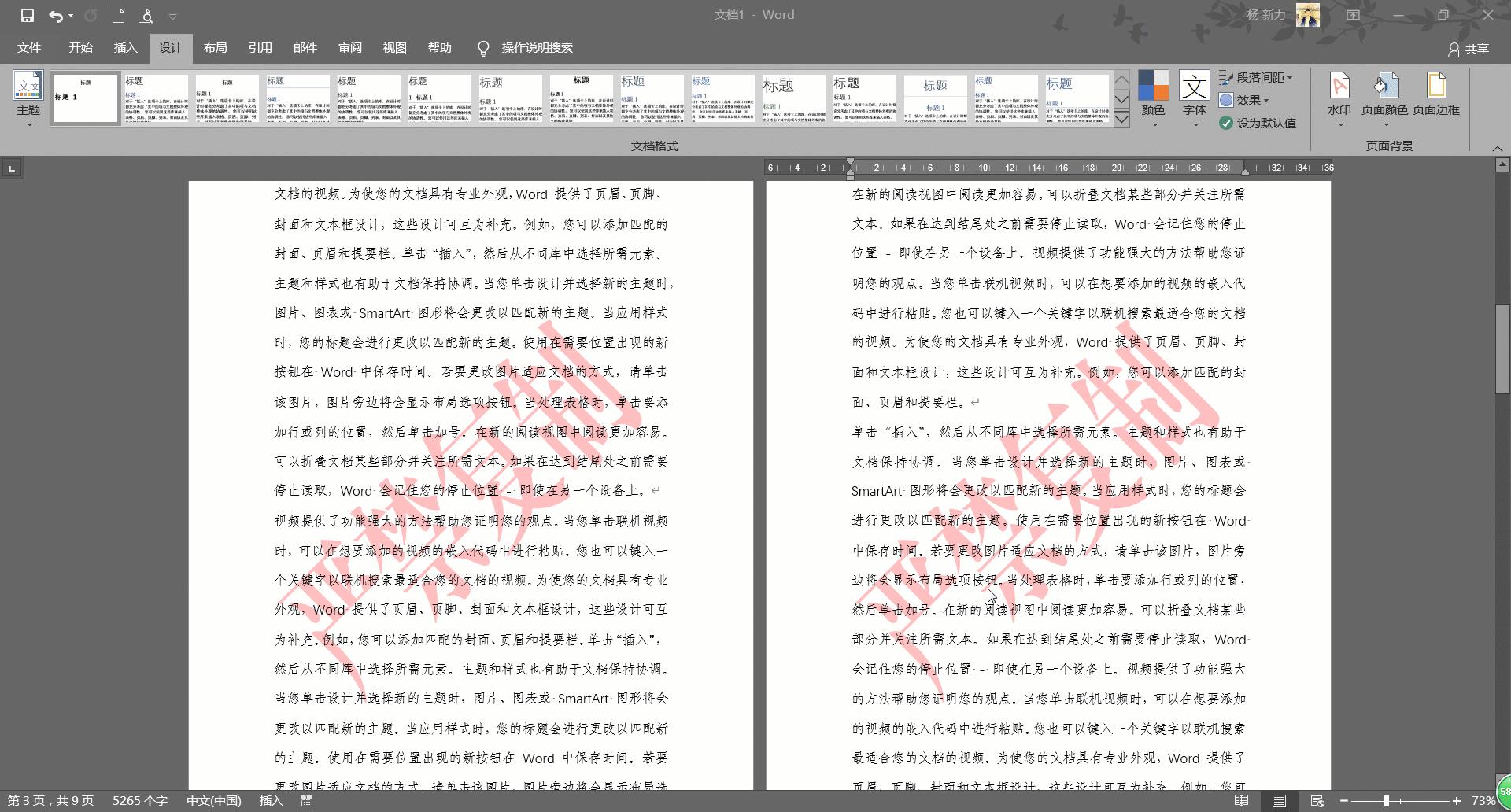Click 5265 个字 word count in status bar
The height and width of the screenshot is (812, 1511).
[x=139, y=800]
